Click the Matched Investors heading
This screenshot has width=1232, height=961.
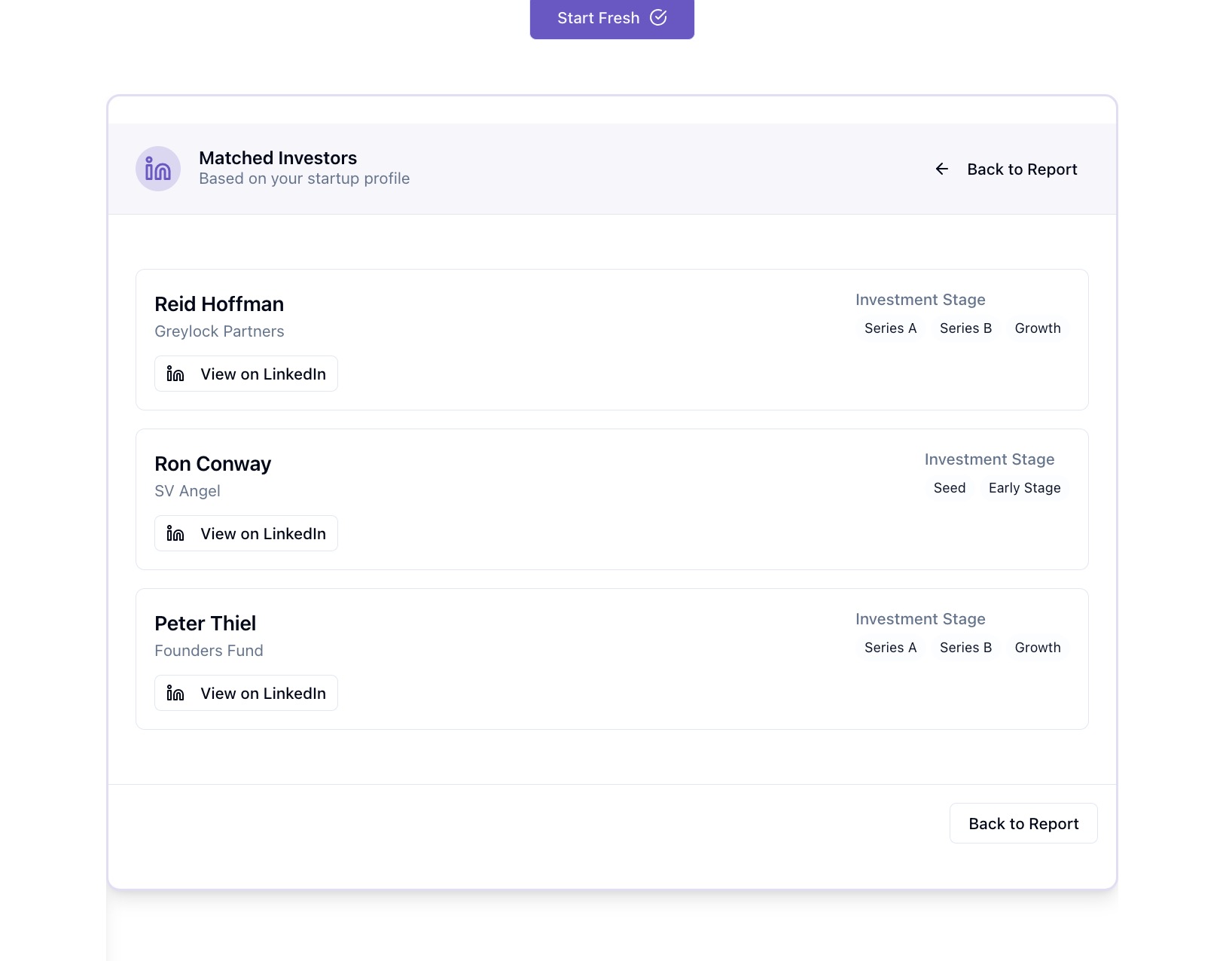point(278,158)
